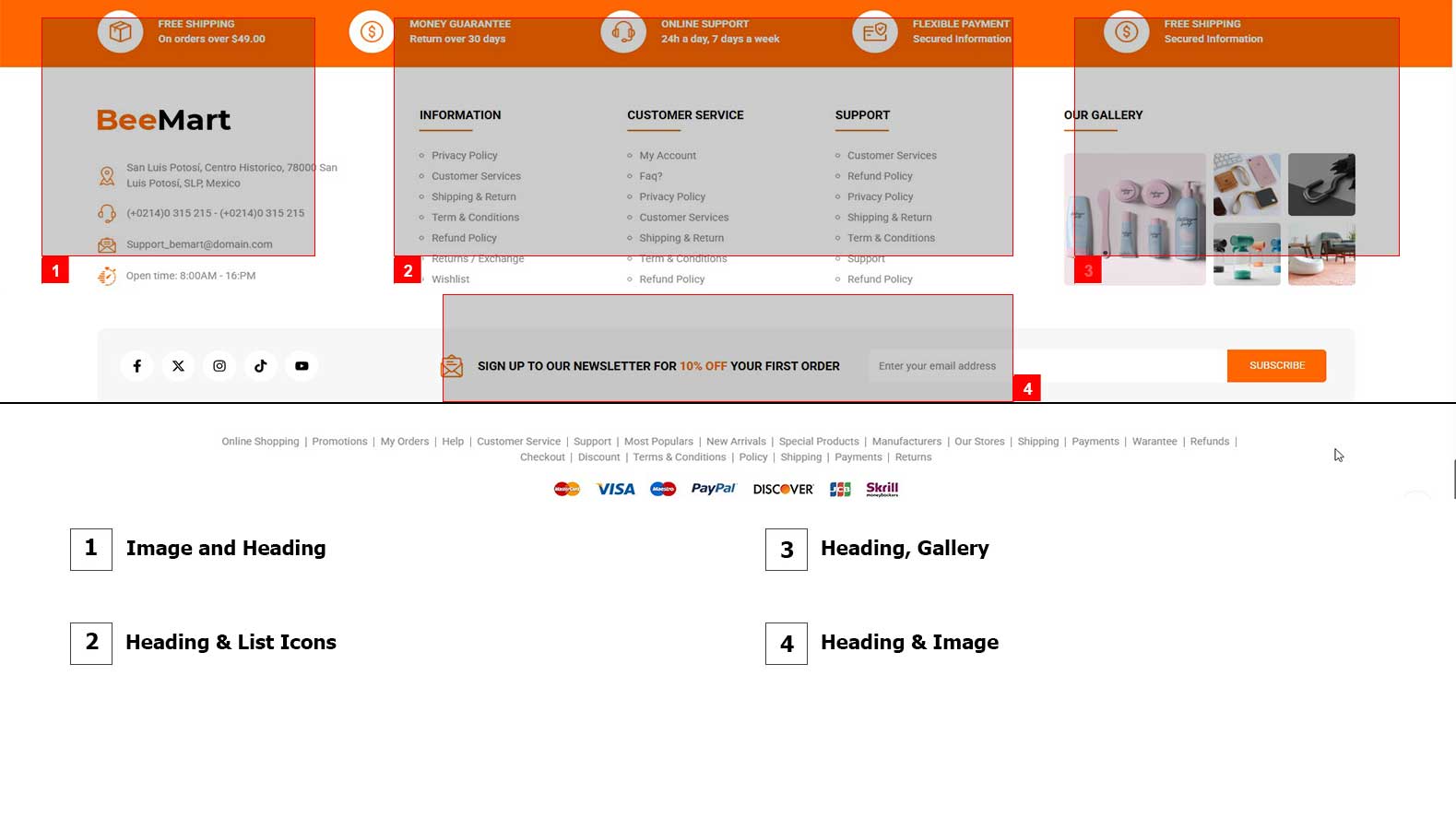Click the YouTube social icon
The image size is (1456, 830).
coord(302,366)
